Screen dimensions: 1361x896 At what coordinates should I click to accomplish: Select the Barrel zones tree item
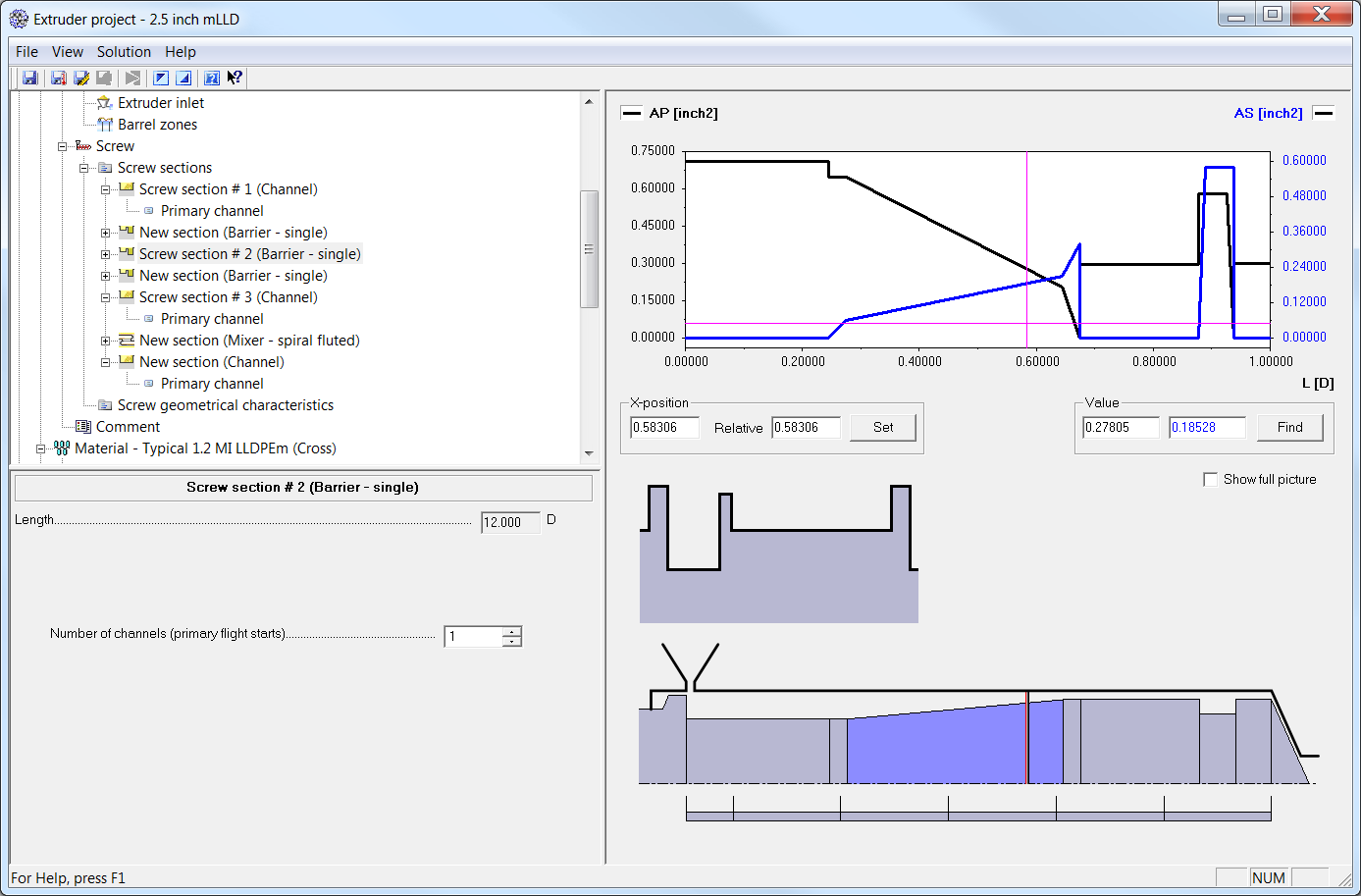click(157, 125)
